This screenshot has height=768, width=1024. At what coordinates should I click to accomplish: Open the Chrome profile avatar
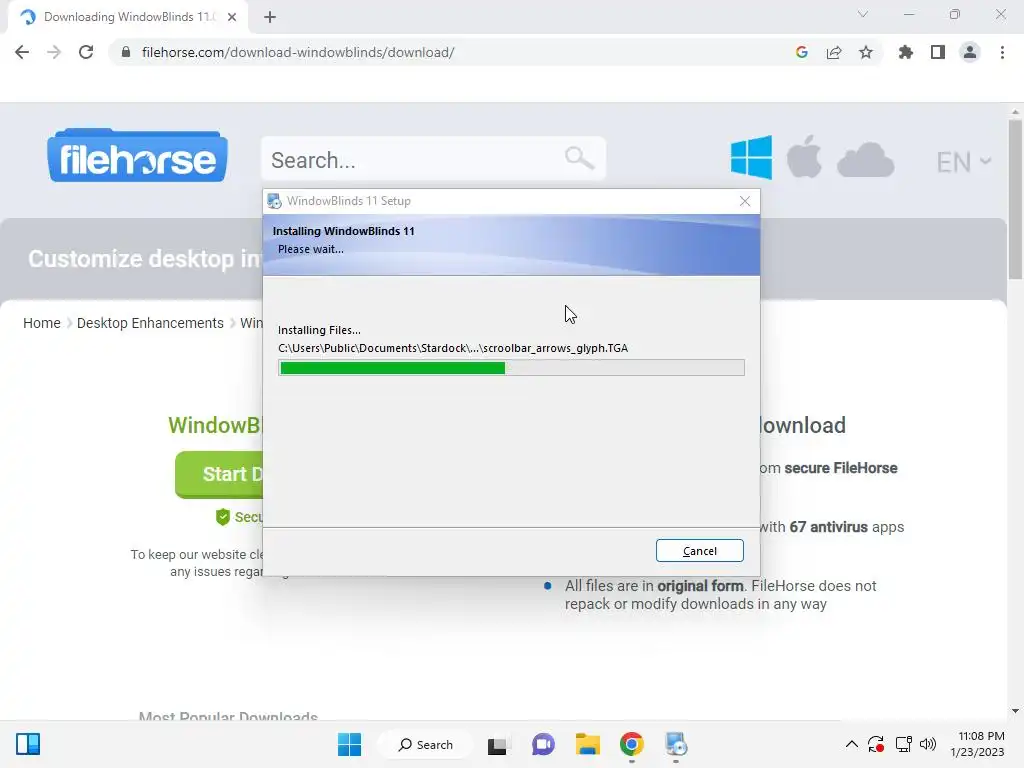[970, 52]
